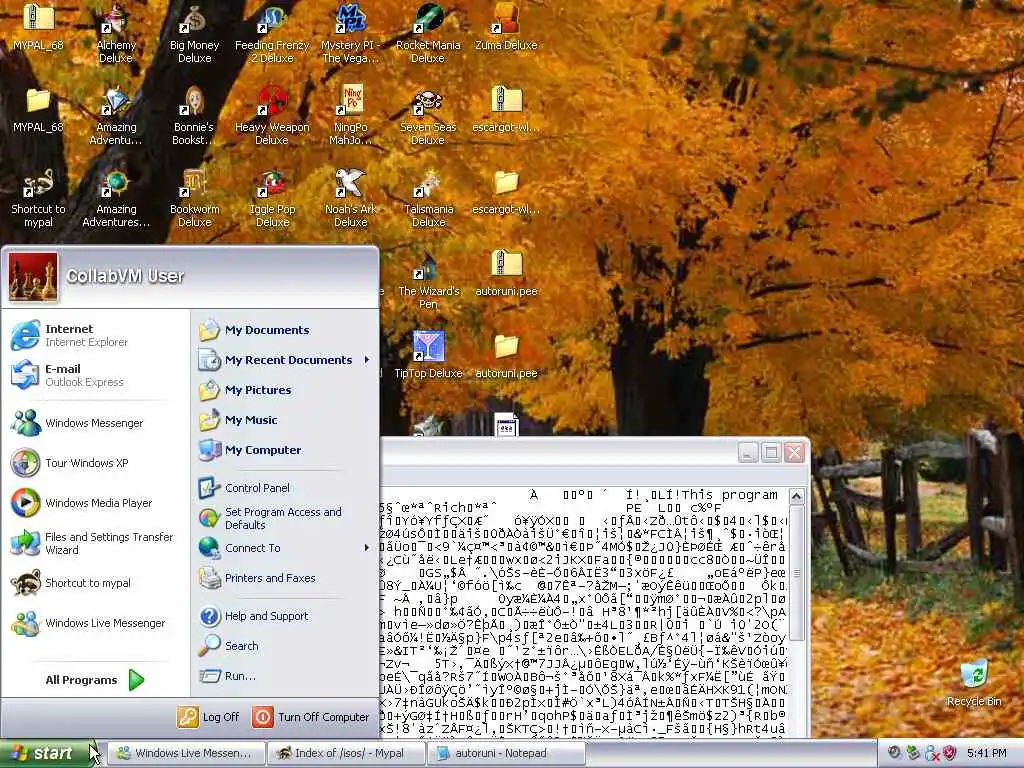Open Mystery PI The Vegas desktop icon
This screenshot has height=768, width=1024.
point(350,34)
